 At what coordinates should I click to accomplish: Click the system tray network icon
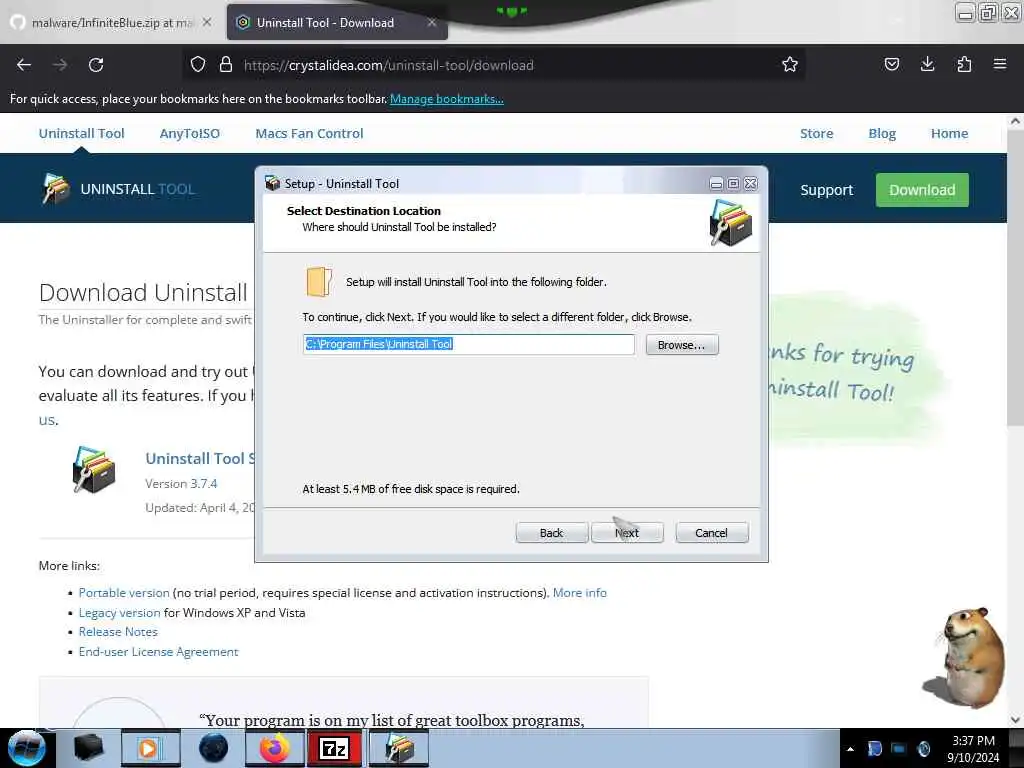899,749
